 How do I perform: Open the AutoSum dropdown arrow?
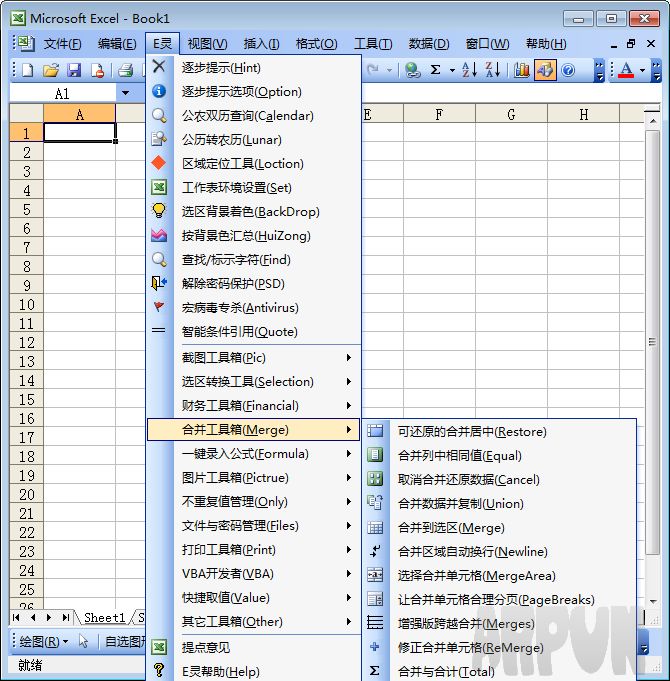pyautogui.click(x=452, y=70)
